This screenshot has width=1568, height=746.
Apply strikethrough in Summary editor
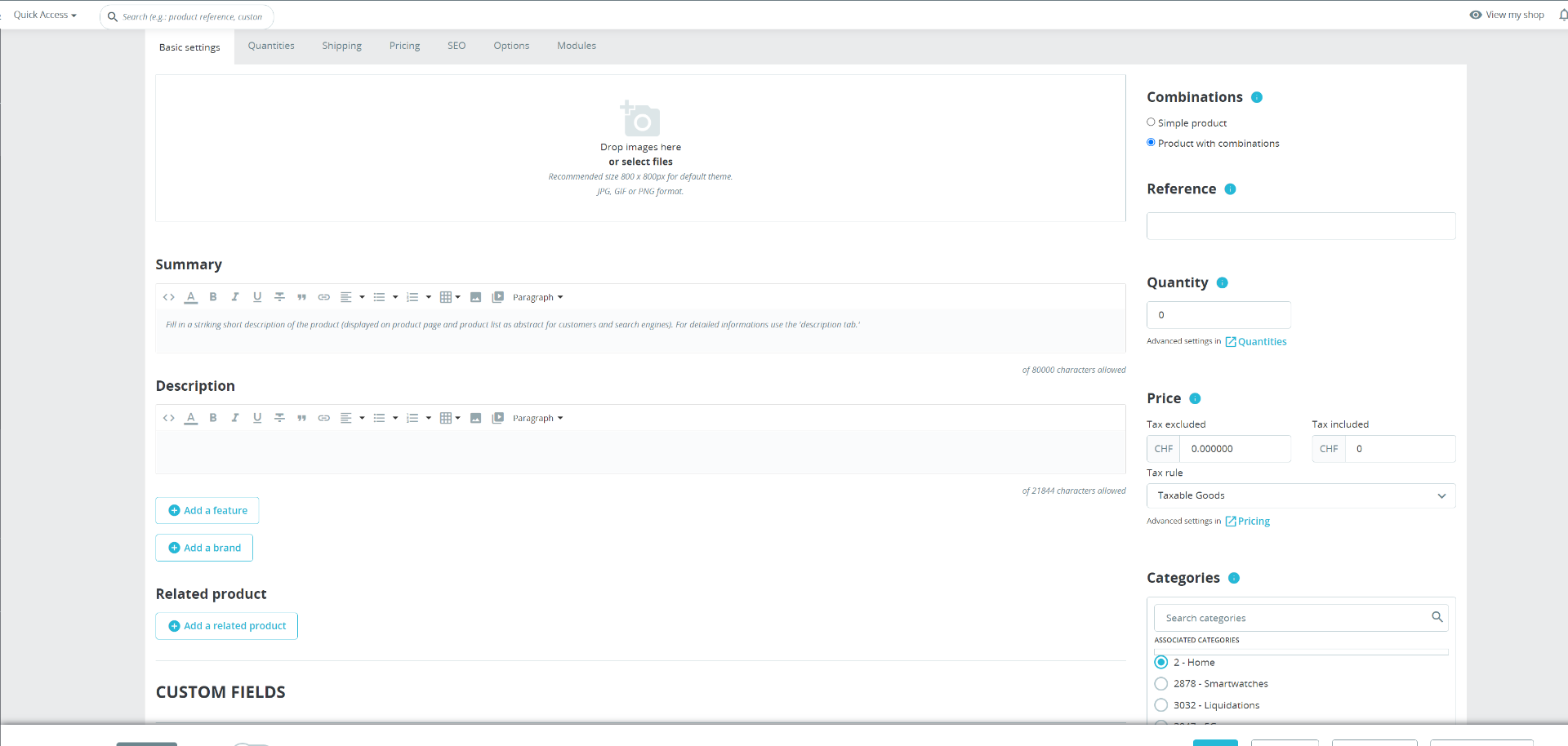[279, 297]
